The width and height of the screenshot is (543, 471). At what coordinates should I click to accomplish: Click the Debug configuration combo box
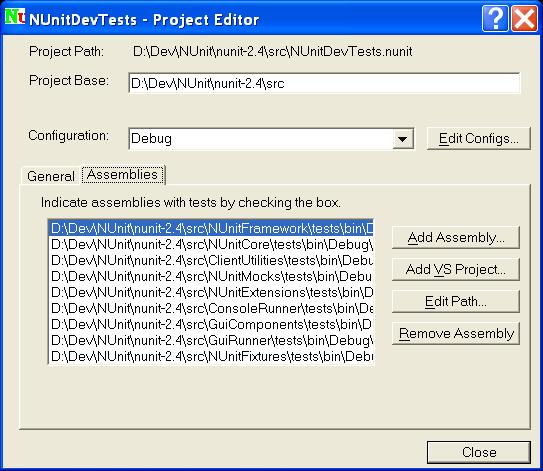271,139
